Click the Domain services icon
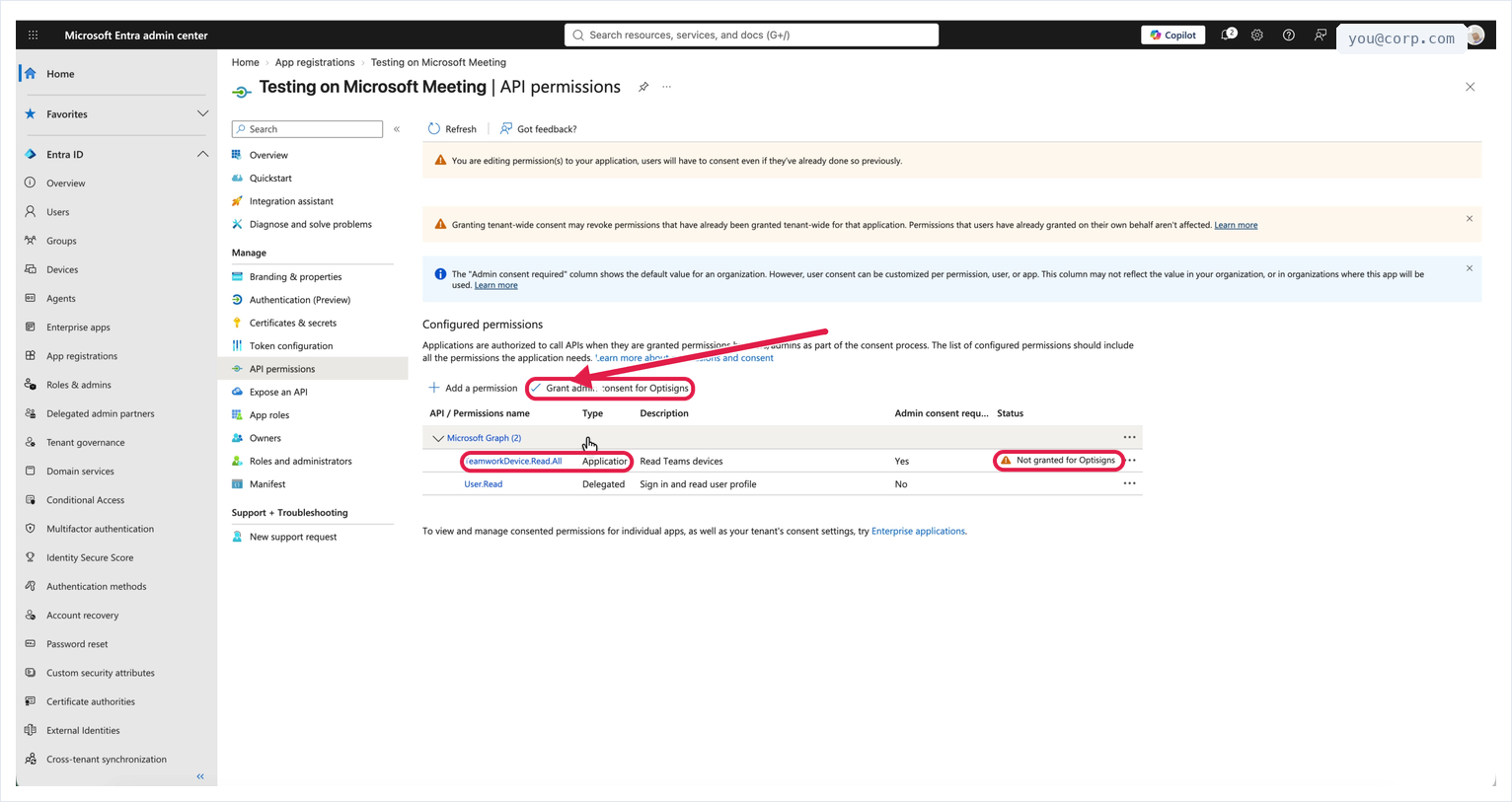Screen dimensions: 1512x802 point(31,471)
